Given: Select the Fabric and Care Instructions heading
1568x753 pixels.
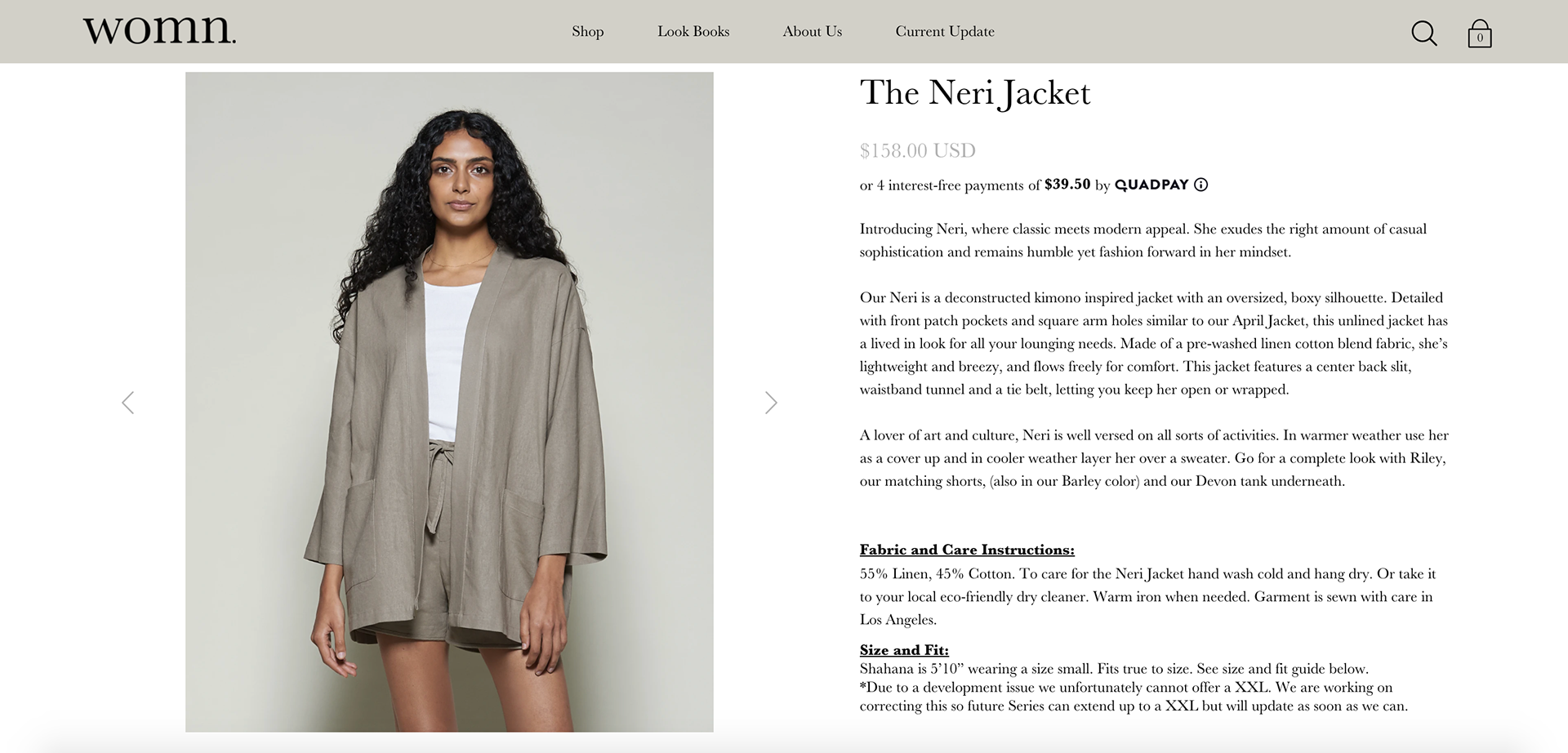Looking at the screenshot, I should [967, 550].
